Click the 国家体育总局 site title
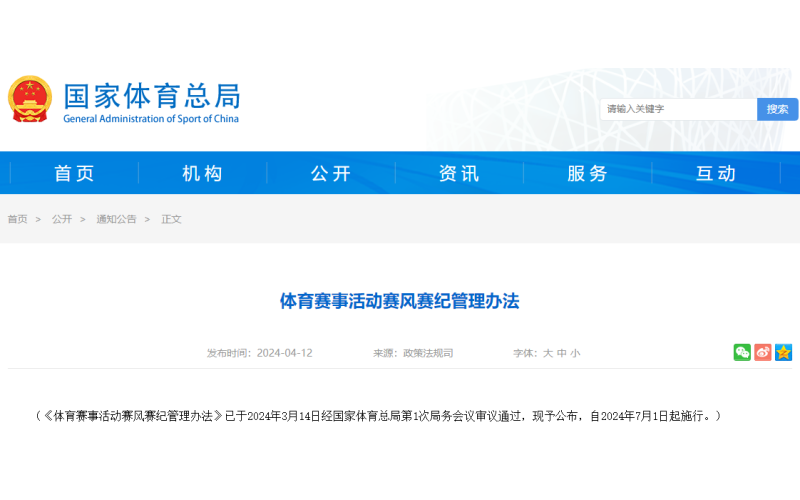The width and height of the screenshot is (800, 500). click(x=152, y=96)
